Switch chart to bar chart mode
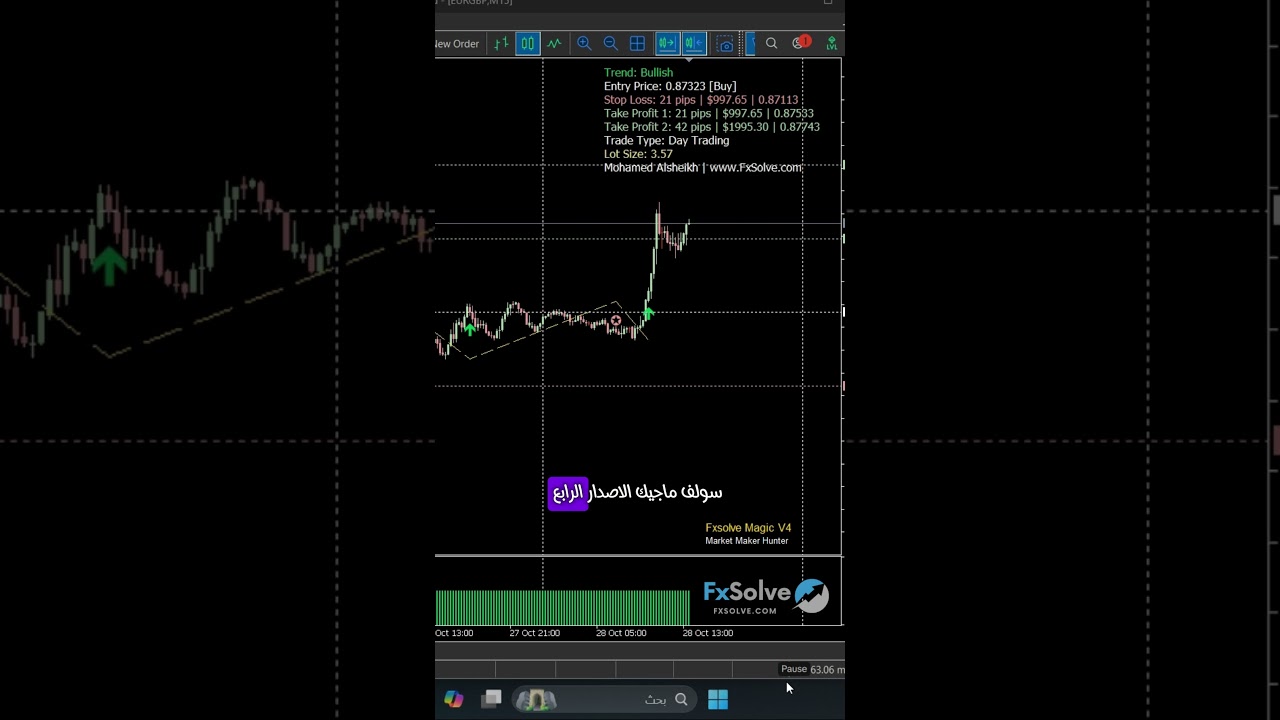 click(x=501, y=43)
